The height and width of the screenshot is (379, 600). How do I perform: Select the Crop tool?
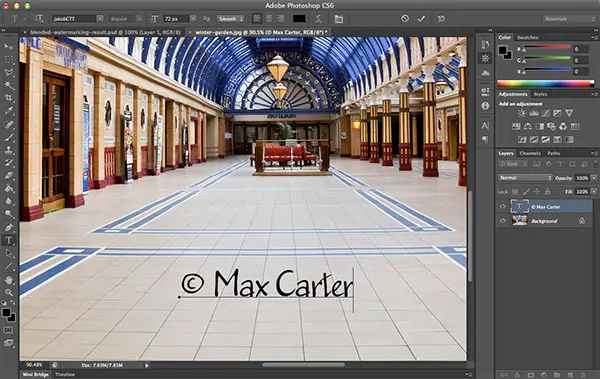(8, 98)
